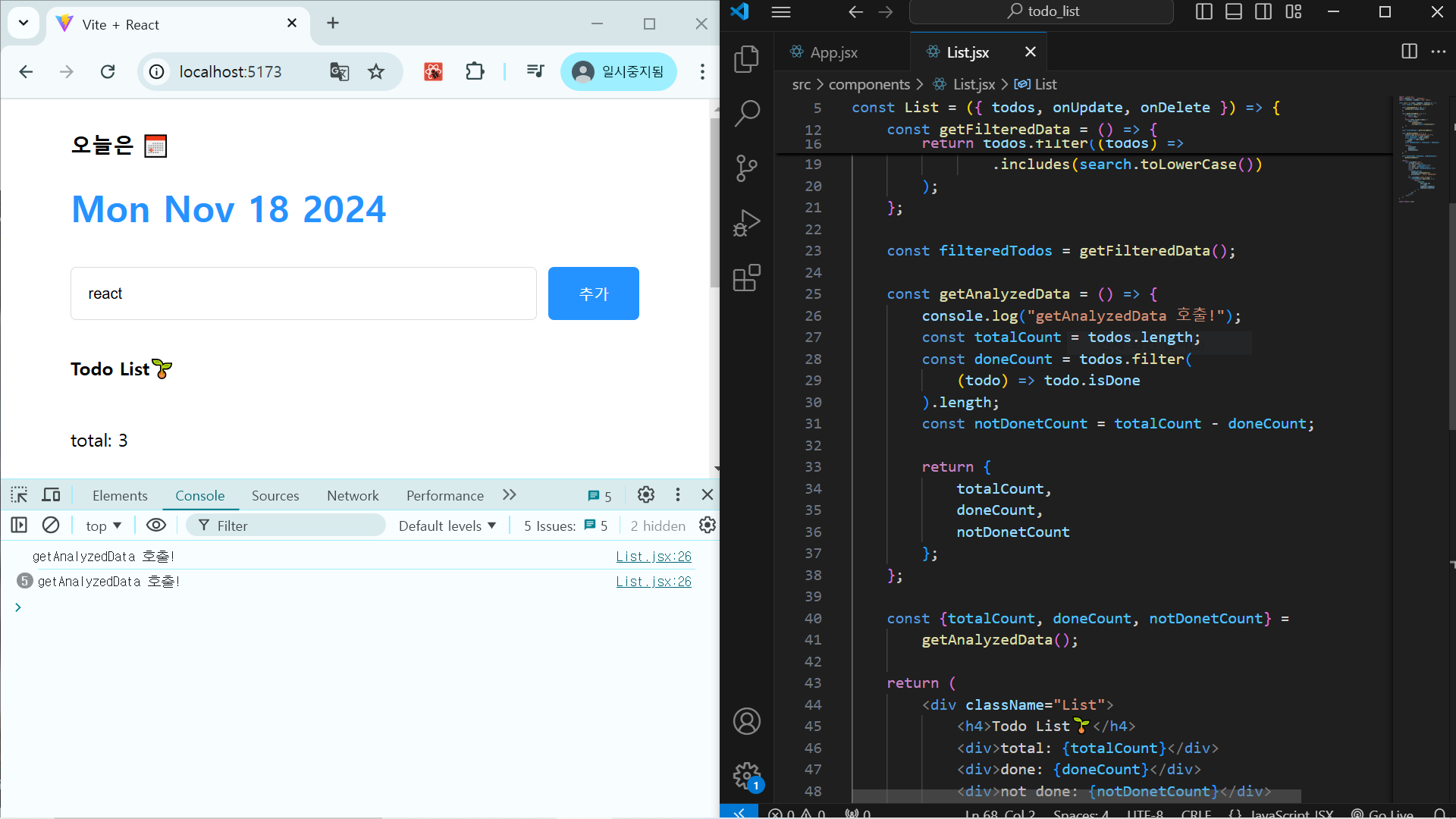
Task: Open the Search view in the activity bar
Action: [x=746, y=114]
